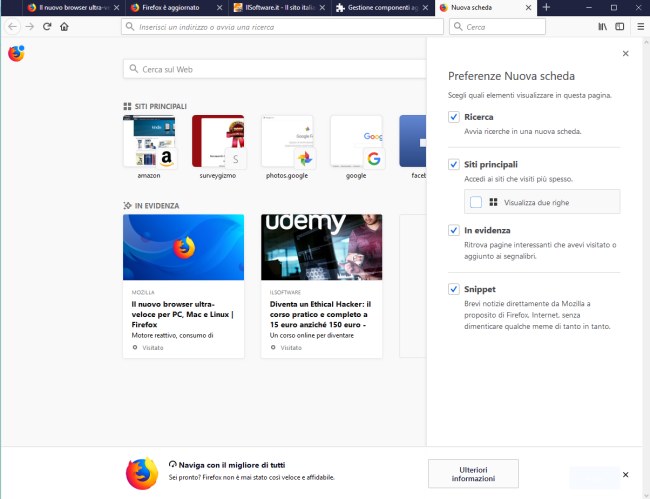Screen dimensions: 650x499
Task: Click the 'SITI PRINCIPALI' section heading
Action: tap(160, 107)
